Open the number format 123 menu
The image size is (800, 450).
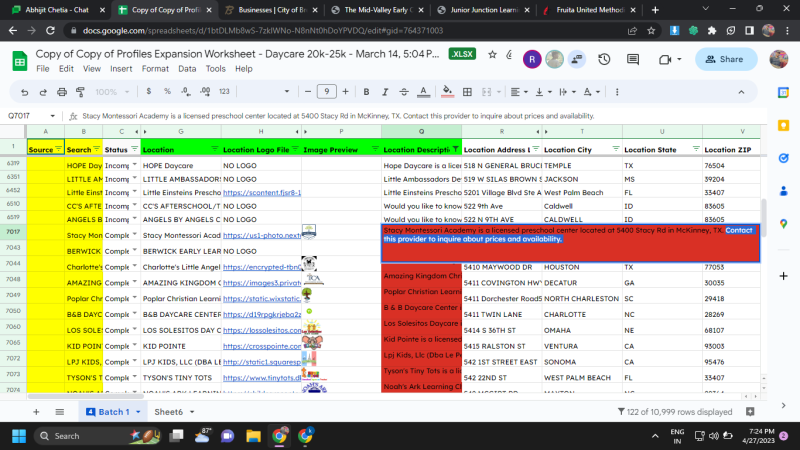224,91
